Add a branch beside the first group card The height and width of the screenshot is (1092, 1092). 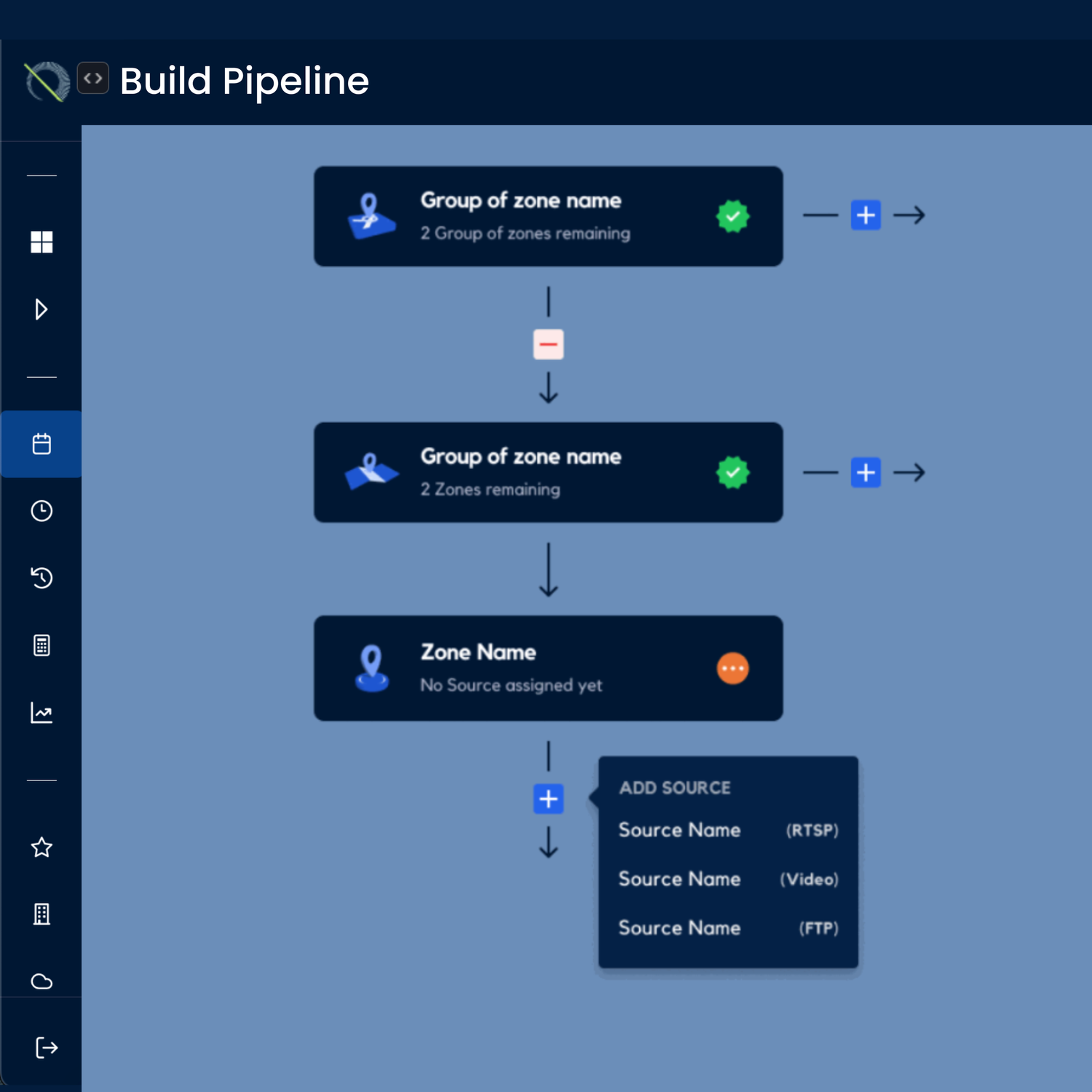click(866, 215)
